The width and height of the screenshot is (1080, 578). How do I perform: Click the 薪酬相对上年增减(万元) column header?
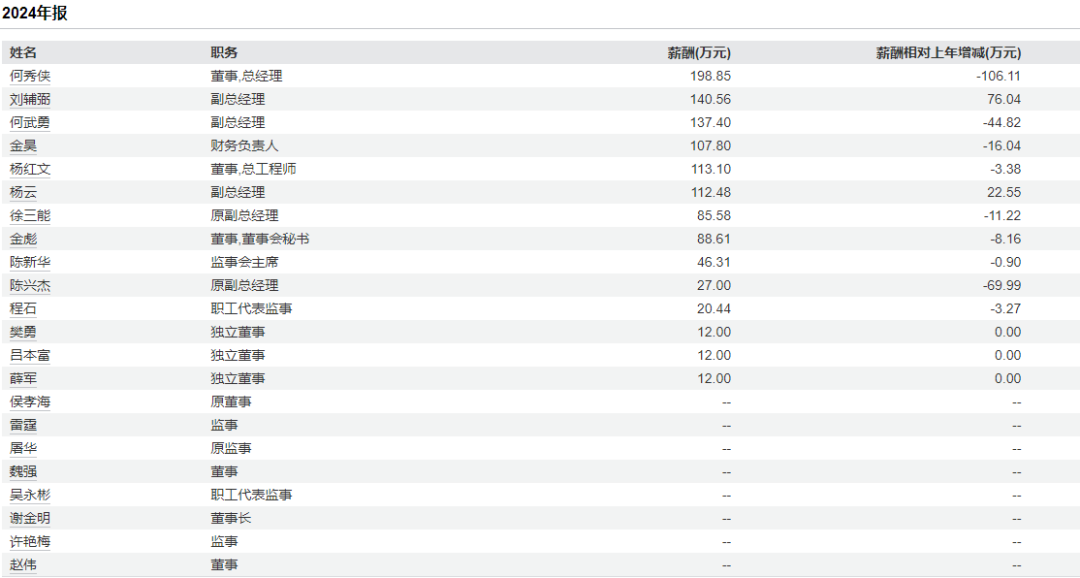click(x=948, y=53)
